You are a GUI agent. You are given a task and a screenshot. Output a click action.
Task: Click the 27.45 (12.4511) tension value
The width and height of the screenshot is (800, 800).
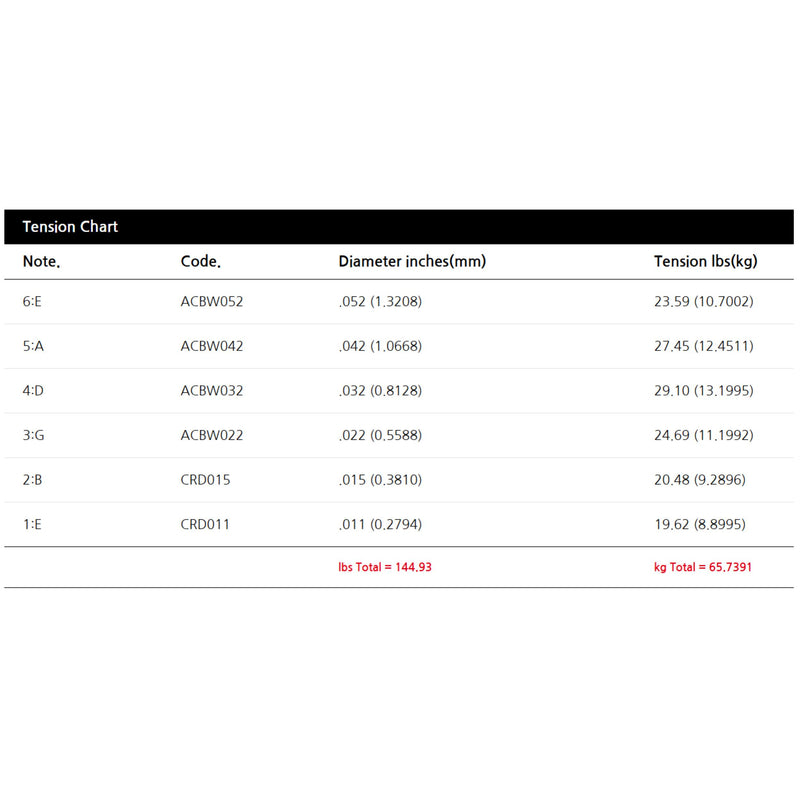coord(703,346)
